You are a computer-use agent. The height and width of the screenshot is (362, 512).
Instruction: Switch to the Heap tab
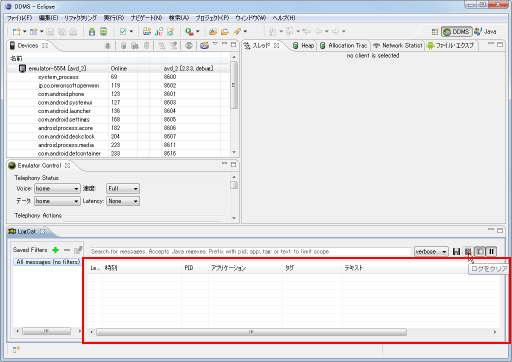click(304, 46)
